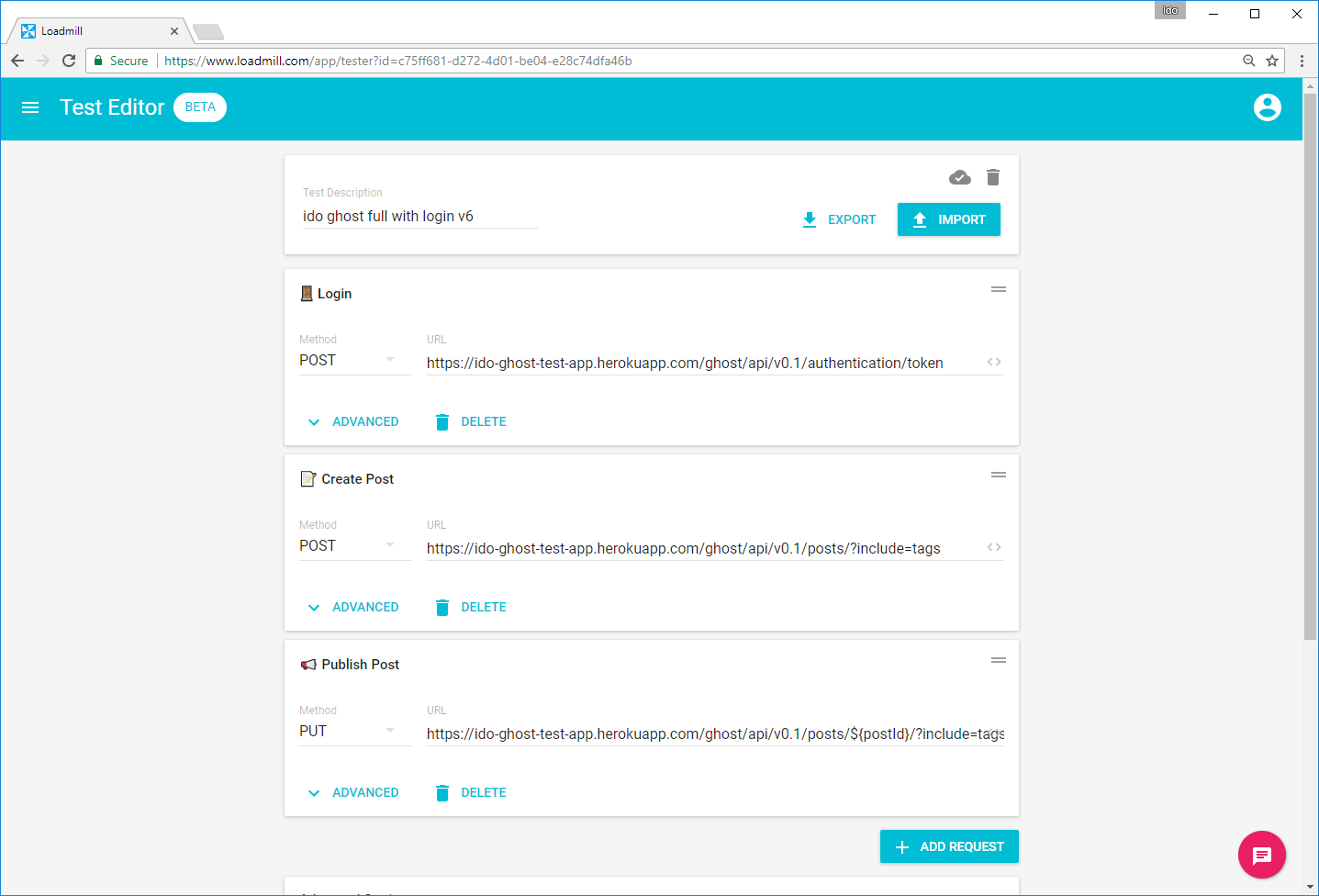Image resolution: width=1319 pixels, height=896 pixels.
Task: Click the BETA badge
Action: tap(200, 107)
